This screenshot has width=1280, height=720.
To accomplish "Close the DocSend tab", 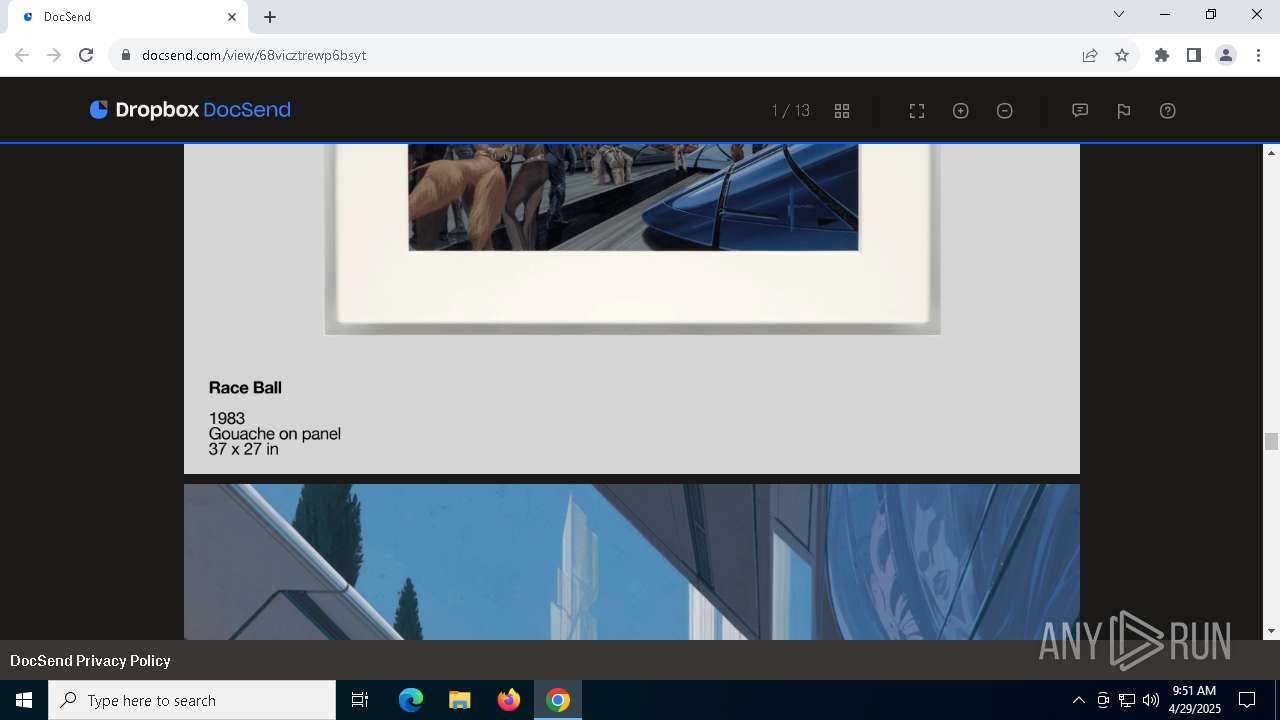I will 232,17.
